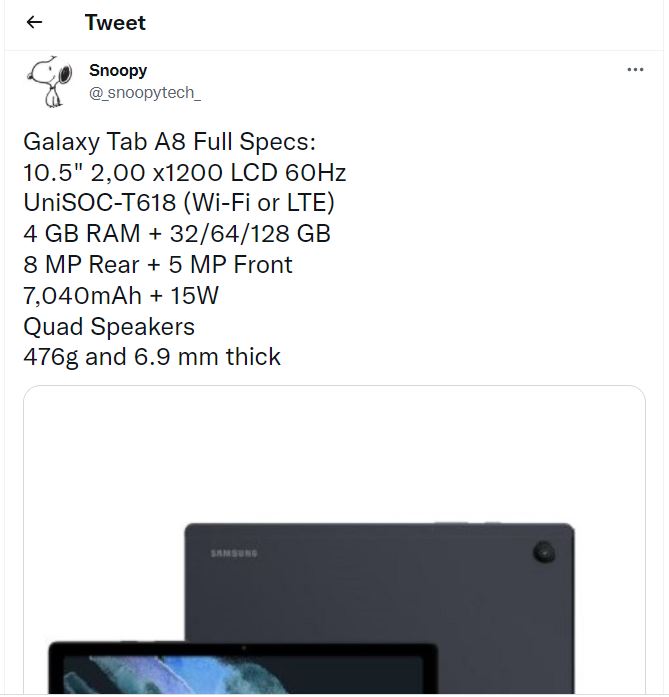The image size is (669, 697).
Task: Click the Tweet header title
Action: [115, 22]
